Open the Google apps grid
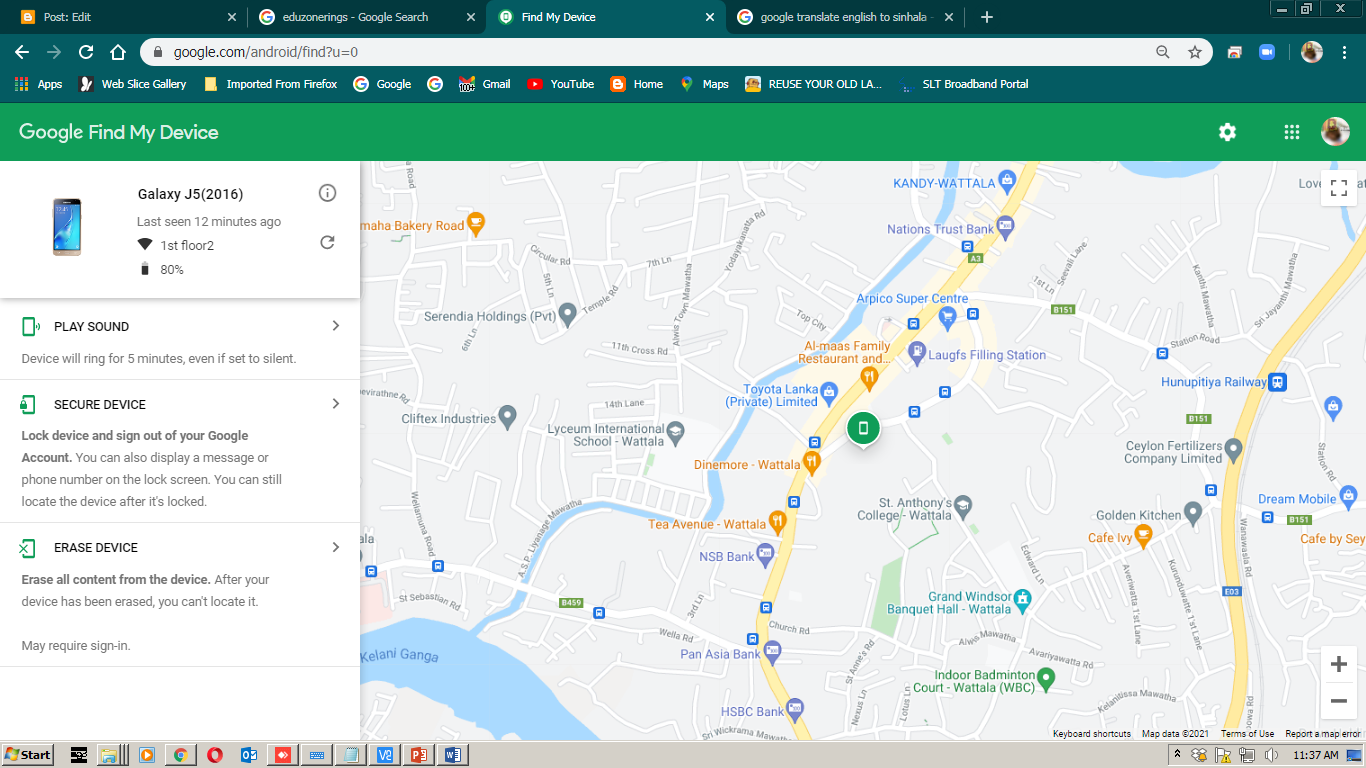Viewport: 1366px width, 768px height. [1291, 131]
